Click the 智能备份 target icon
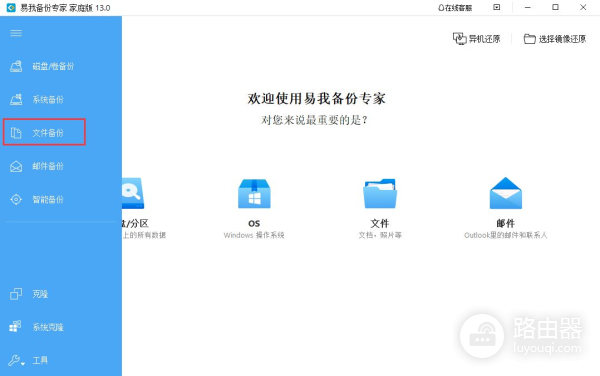600x376 pixels. click(16, 199)
